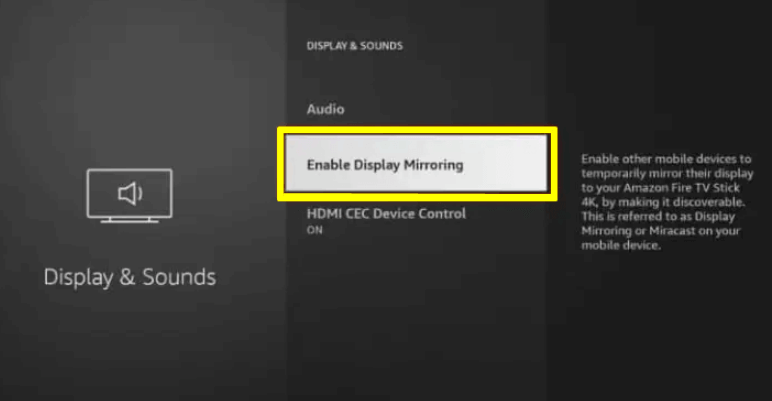Click the DISPLAY & SOUNDS breadcrumb header
Image resolution: width=772 pixels, height=401 pixels.
click(x=354, y=46)
